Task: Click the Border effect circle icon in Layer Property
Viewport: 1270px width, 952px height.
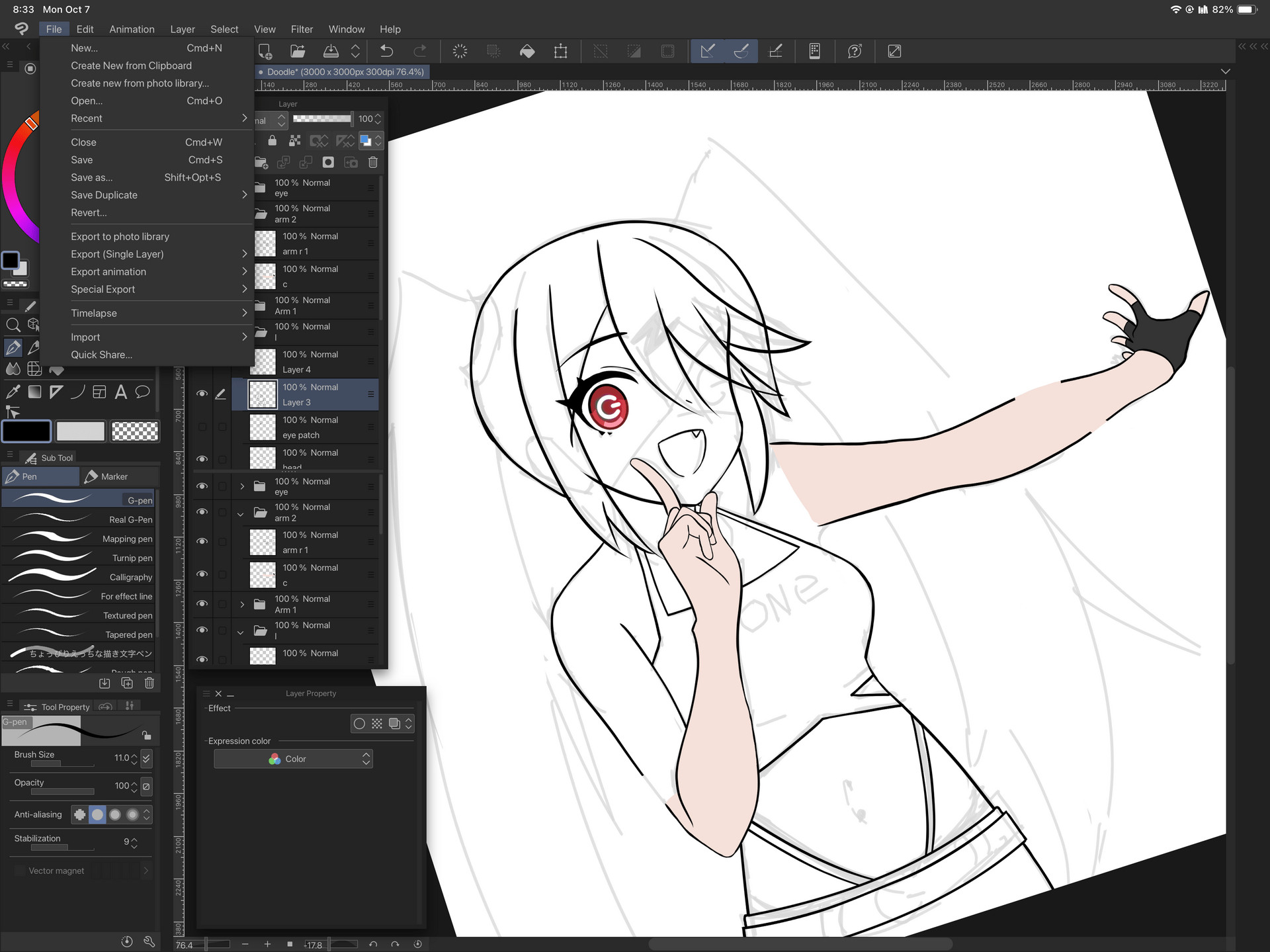Action: pyautogui.click(x=359, y=724)
